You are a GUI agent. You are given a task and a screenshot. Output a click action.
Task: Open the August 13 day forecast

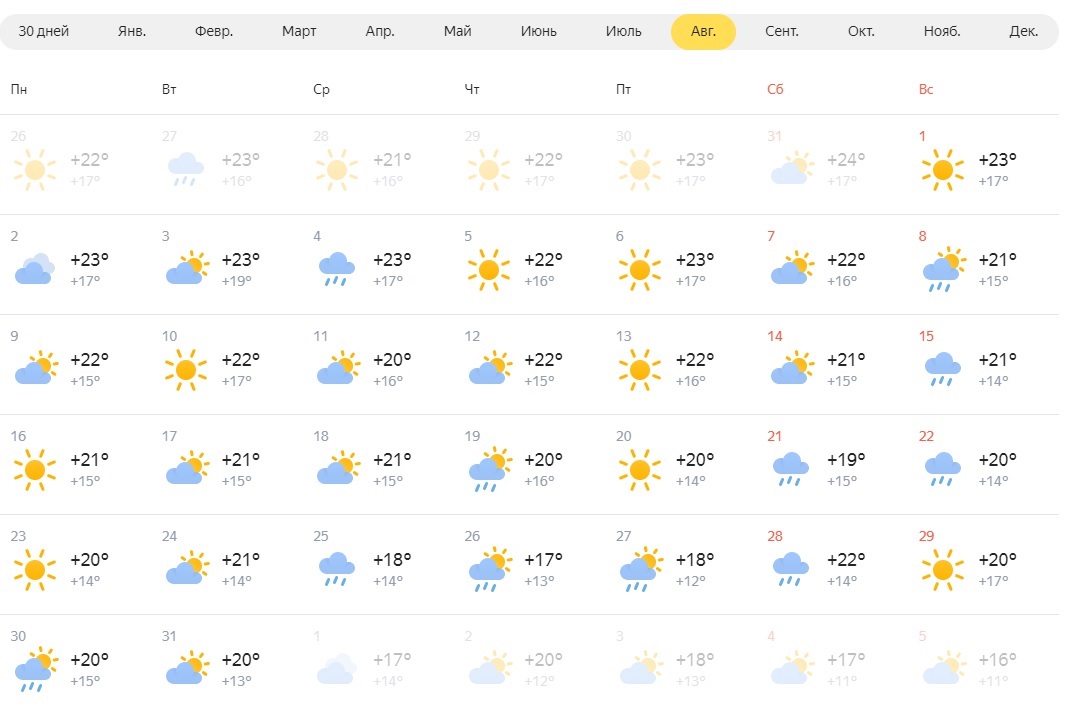click(x=681, y=364)
